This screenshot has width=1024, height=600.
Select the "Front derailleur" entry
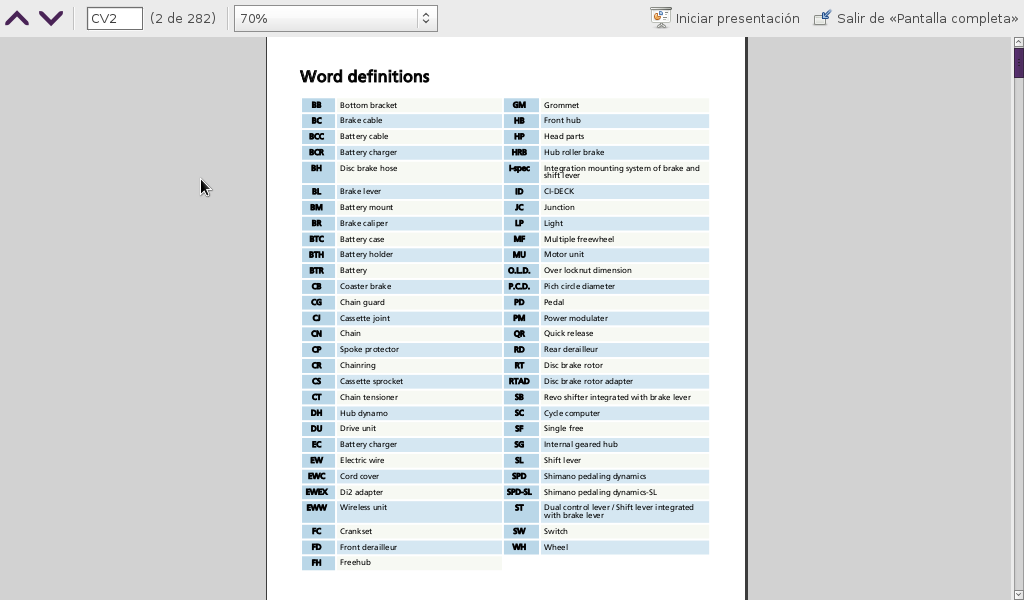coord(368,547)
